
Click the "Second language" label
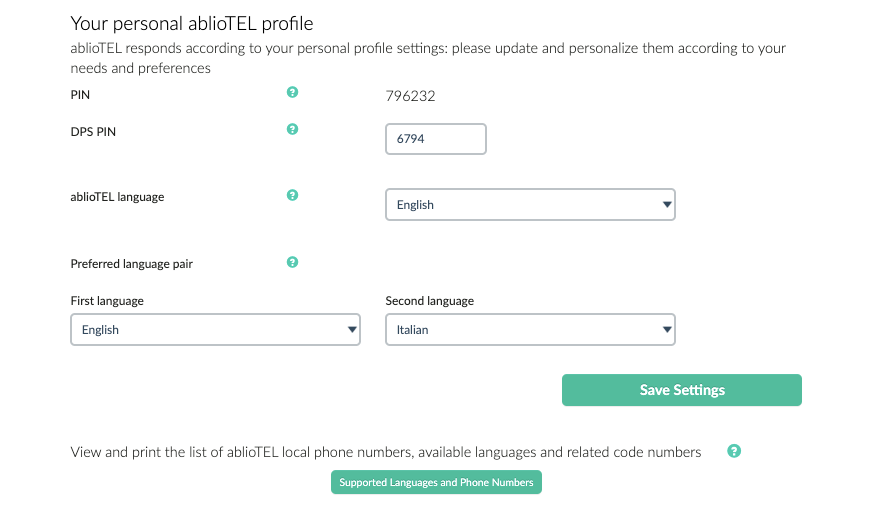(x=429, y=301)
